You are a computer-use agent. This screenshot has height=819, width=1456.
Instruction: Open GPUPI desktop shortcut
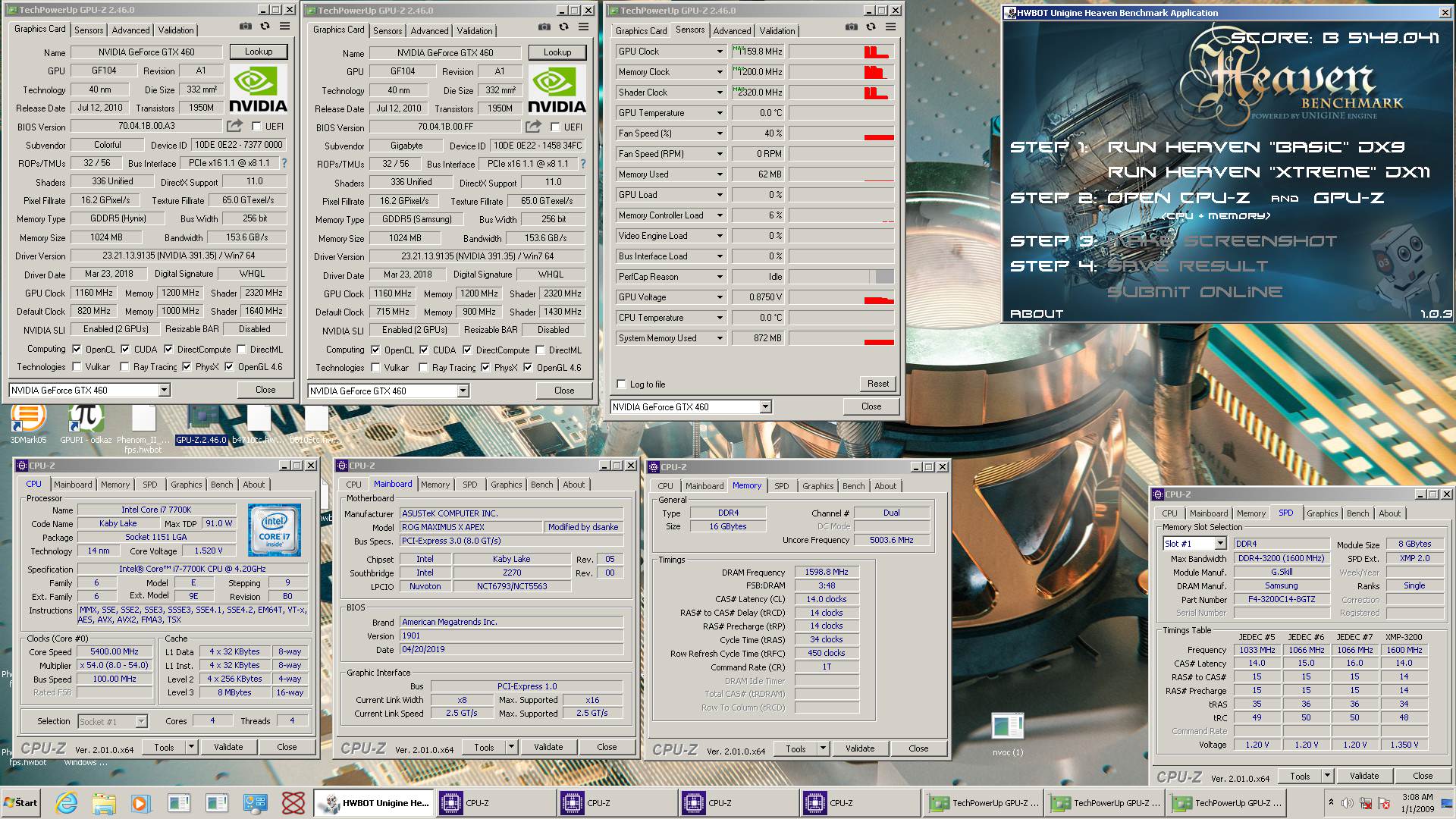[x=86, y=423]
